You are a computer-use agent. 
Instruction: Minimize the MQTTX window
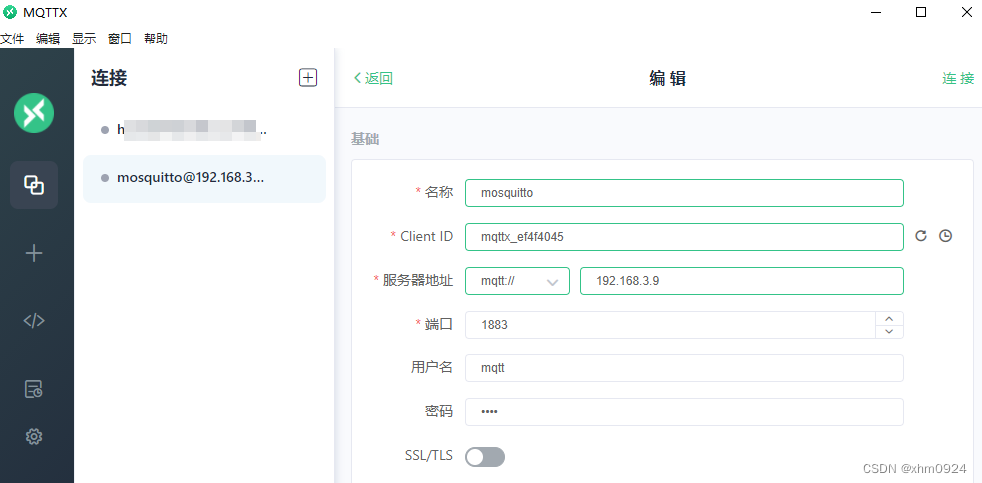pyautogui.click(x=874, y=12)
